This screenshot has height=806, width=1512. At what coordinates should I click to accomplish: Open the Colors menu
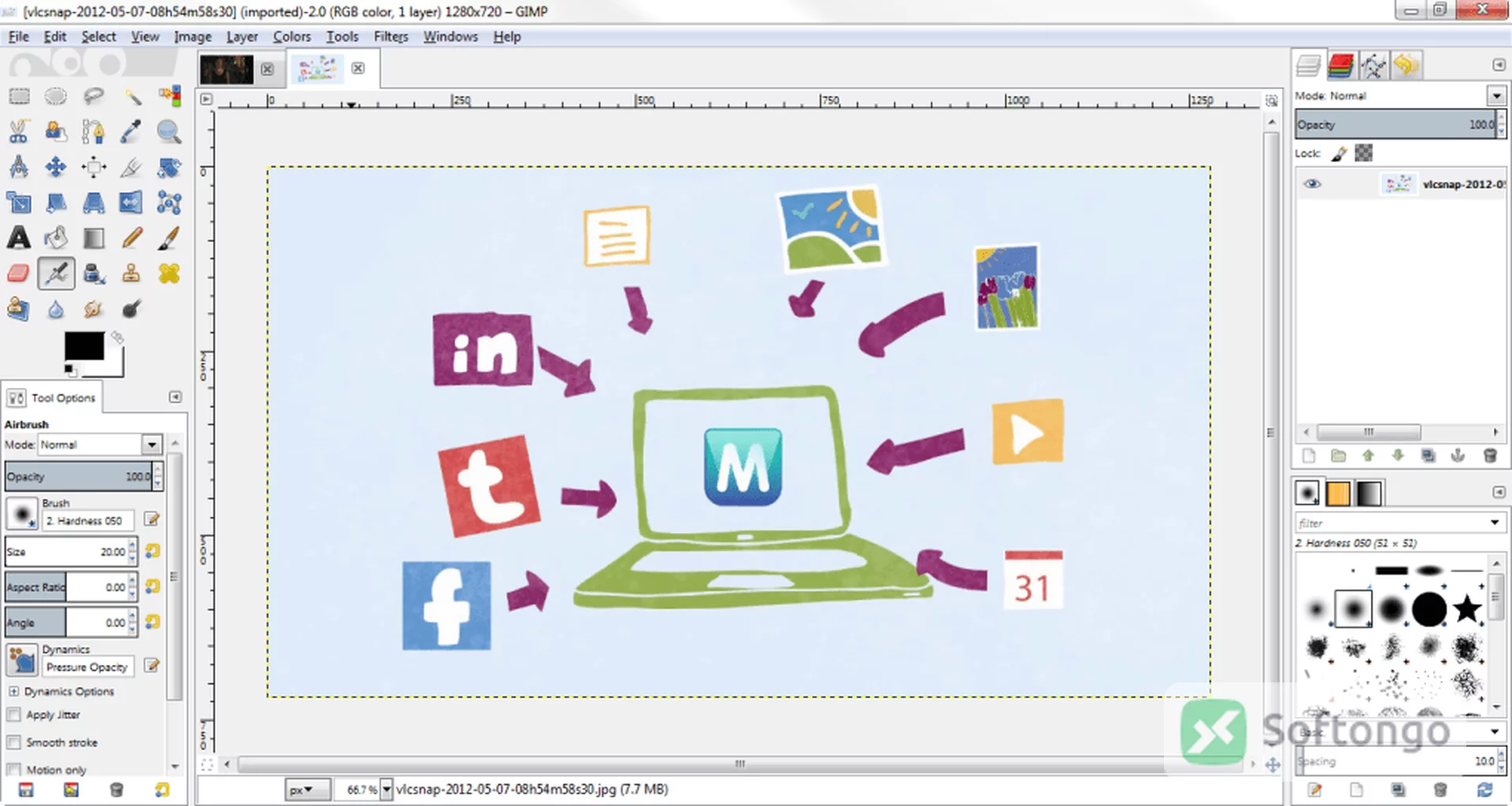point(291,37)
